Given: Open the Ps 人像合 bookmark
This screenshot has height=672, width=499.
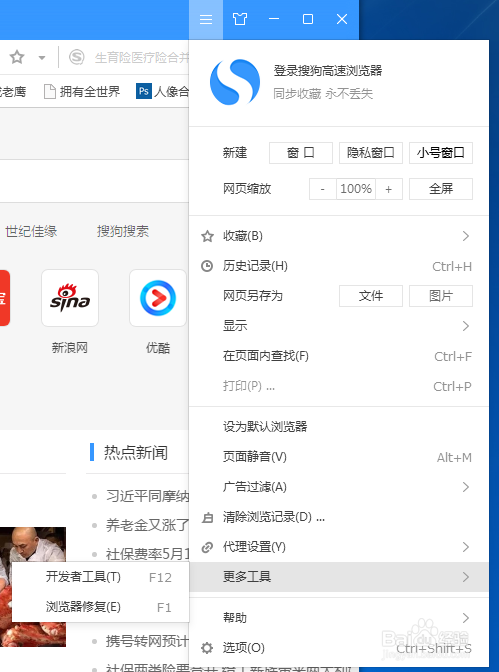Looking at the screenshot, I should coord(163,91).
